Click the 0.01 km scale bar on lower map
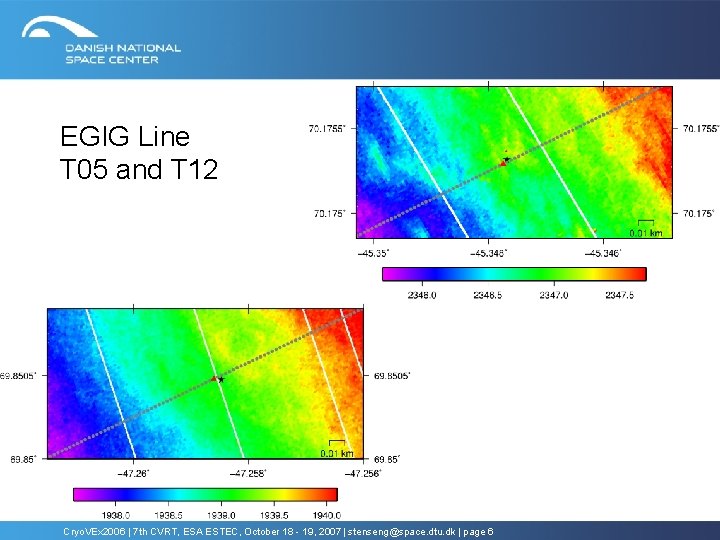Screen dimensions: 720x540 (x=337, y=449)
